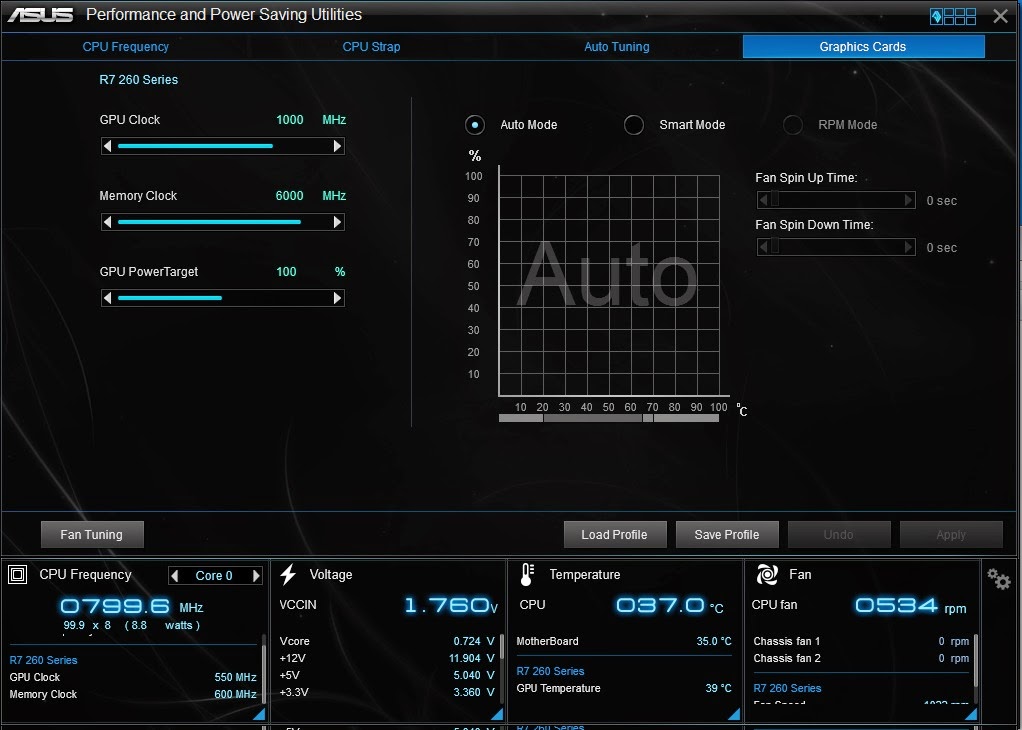The height and width of the screenshot is (730, 1022).
Task: Click the VCCIN 1.760 voltage readout
Action: [451, 606]
